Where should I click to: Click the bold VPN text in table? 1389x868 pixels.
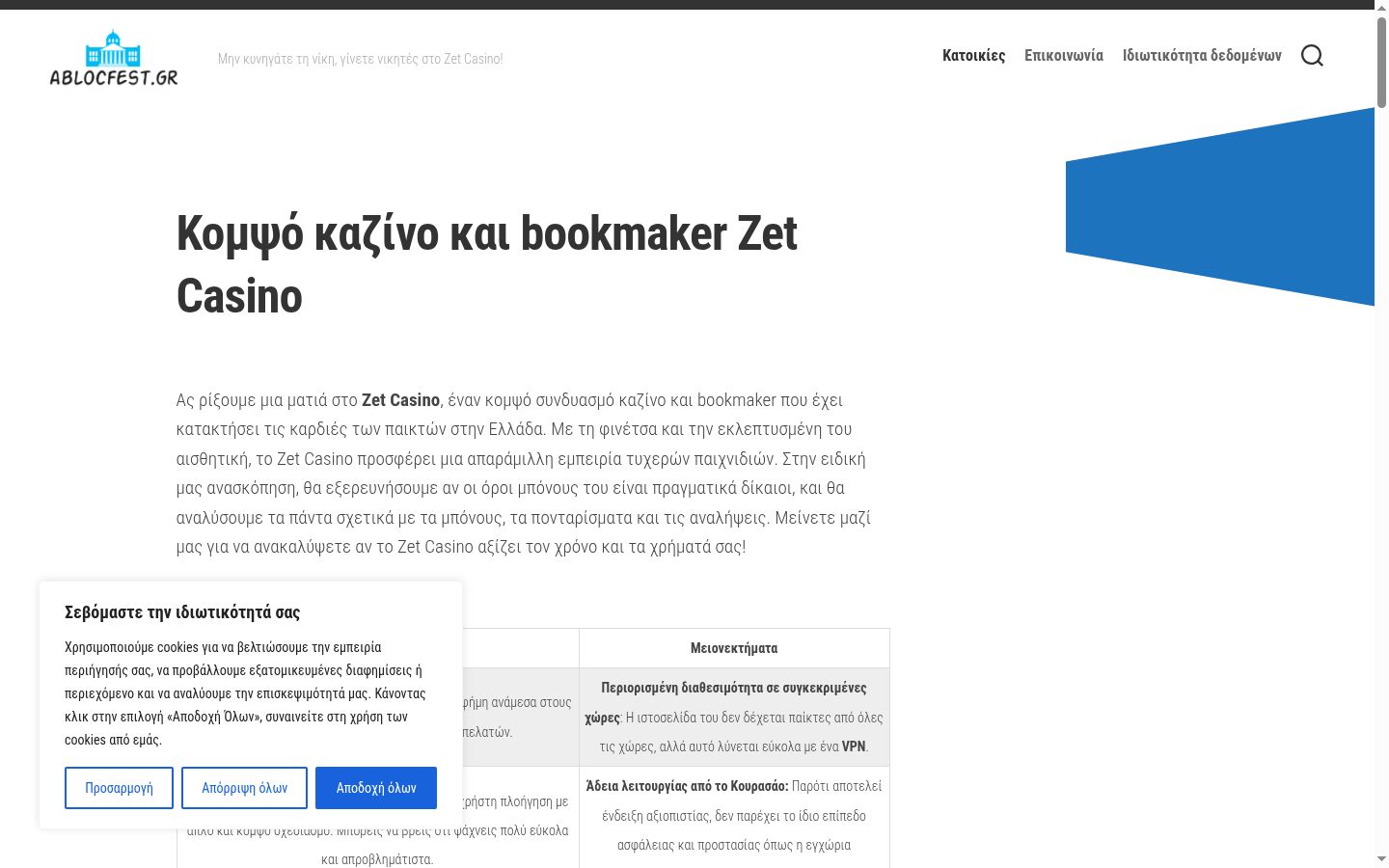(854, 746)
